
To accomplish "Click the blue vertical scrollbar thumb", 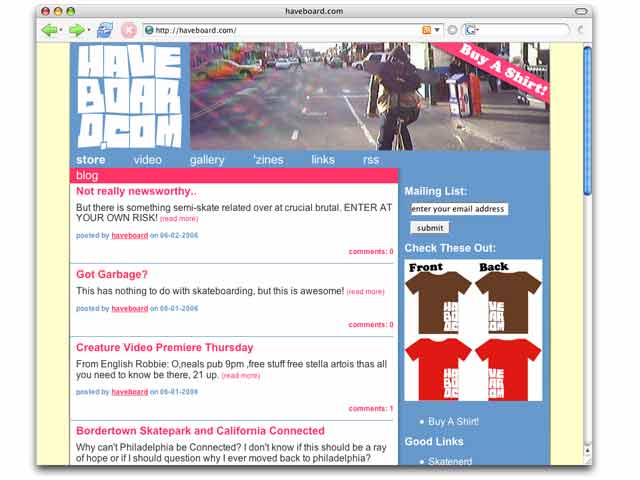I will (587, 121).
